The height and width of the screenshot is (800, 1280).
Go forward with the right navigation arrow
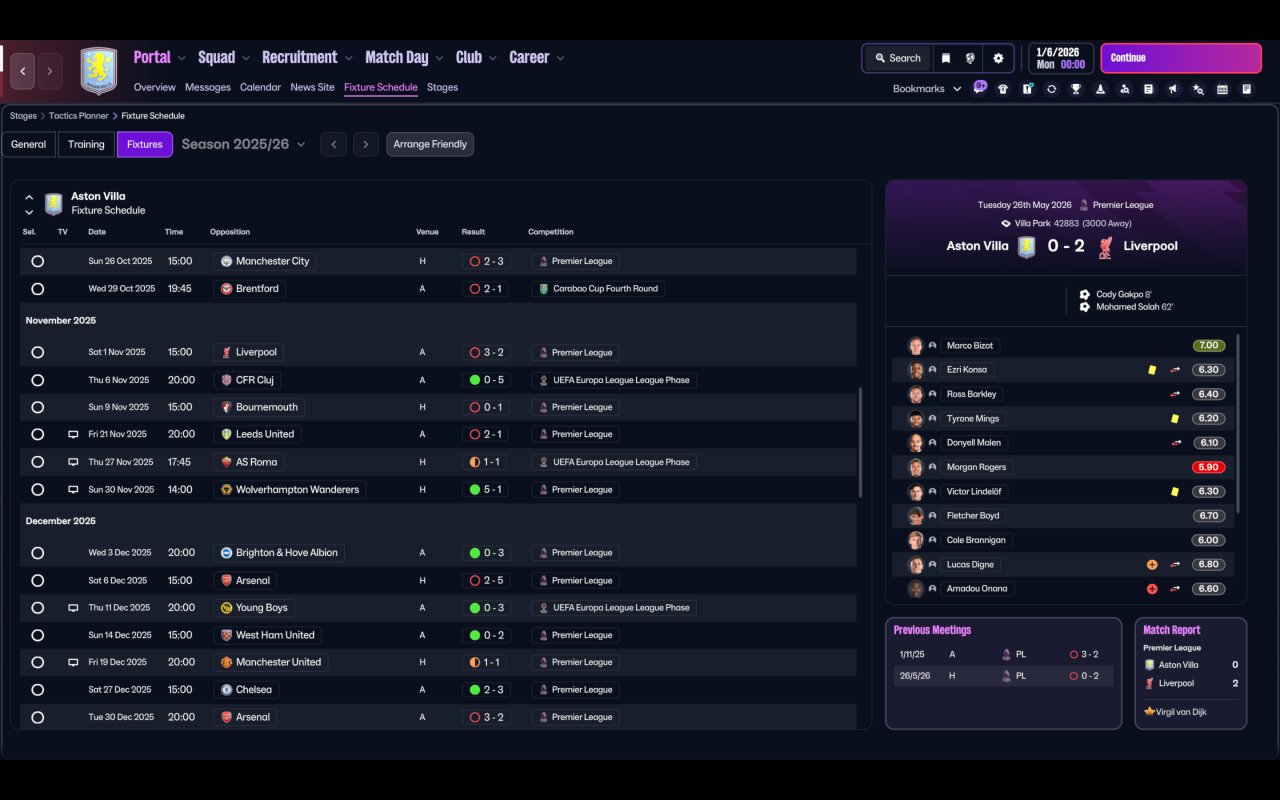[50, 71]
